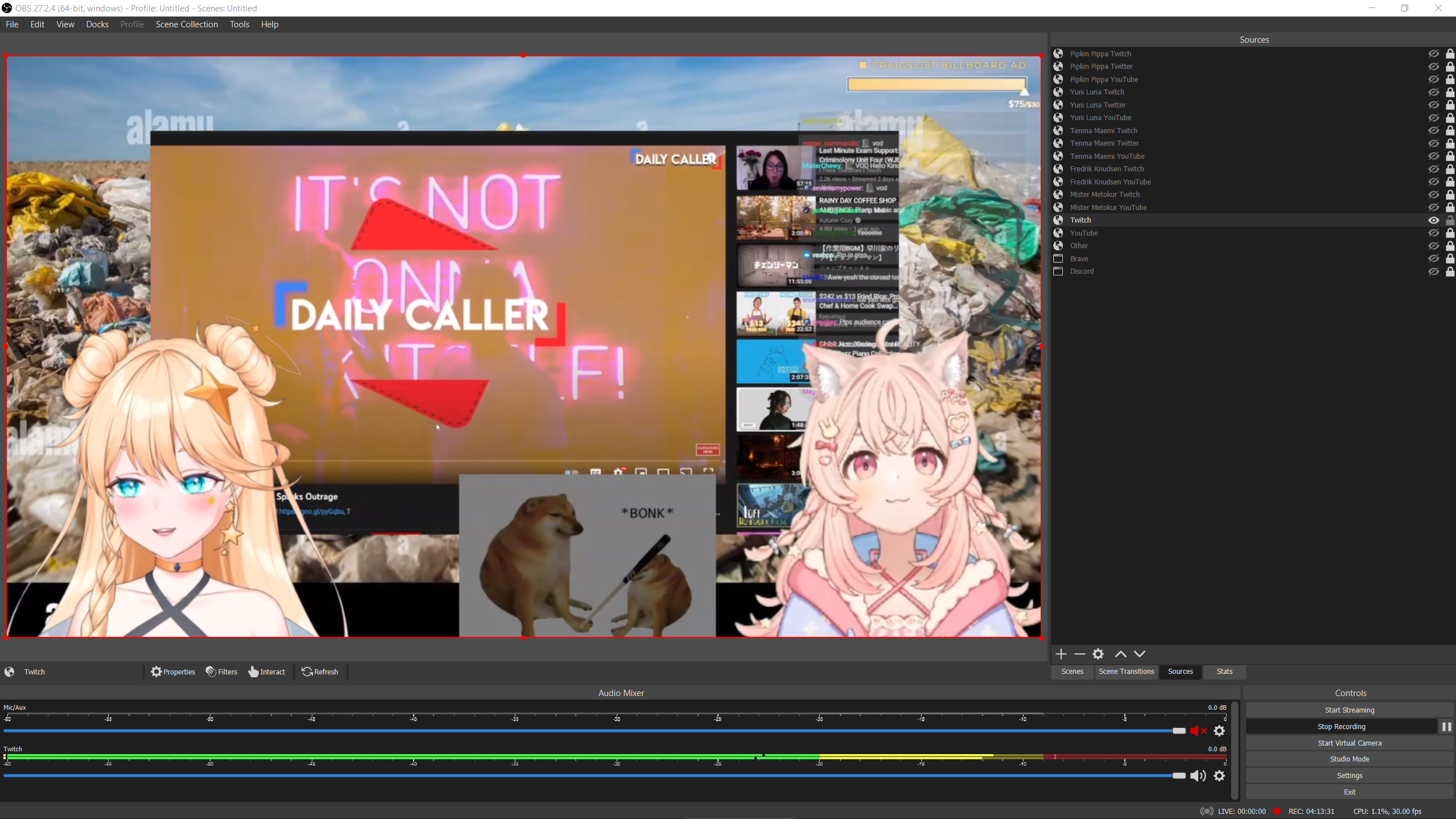Unlock the Mister Metokur Twitch source
This screenshot has width=1456, height=819.
(1450, 195)
